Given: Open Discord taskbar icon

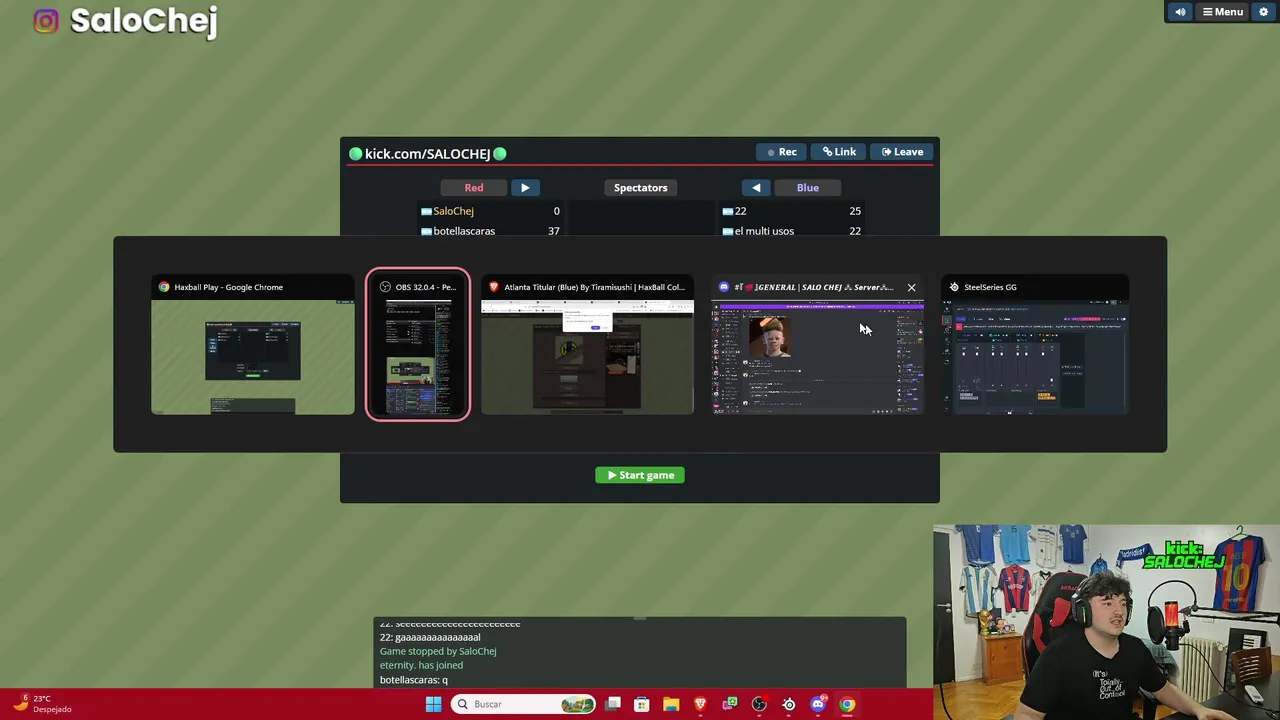Looking at the screenshot, I should [818, 704].
